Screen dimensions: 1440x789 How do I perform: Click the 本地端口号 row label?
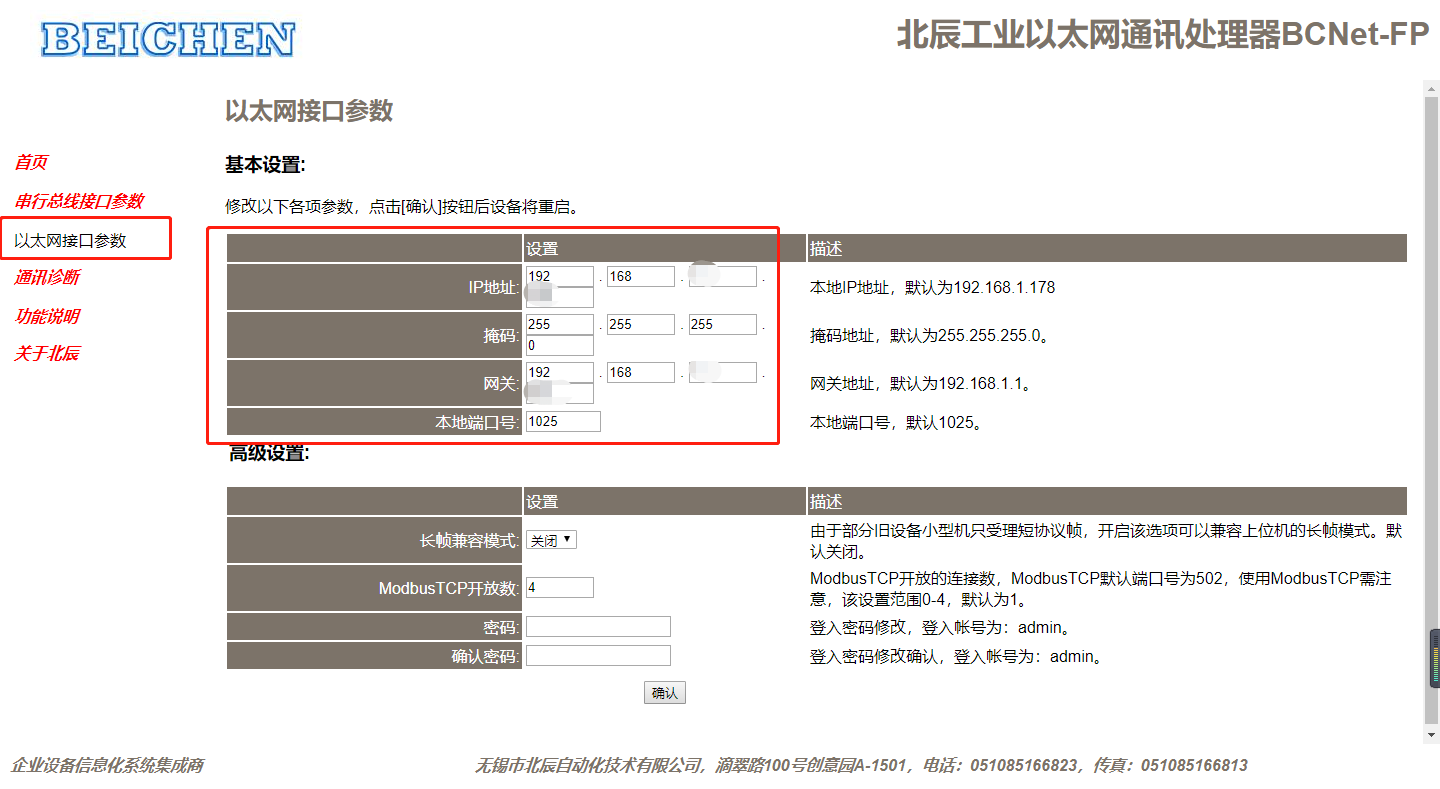478,422
